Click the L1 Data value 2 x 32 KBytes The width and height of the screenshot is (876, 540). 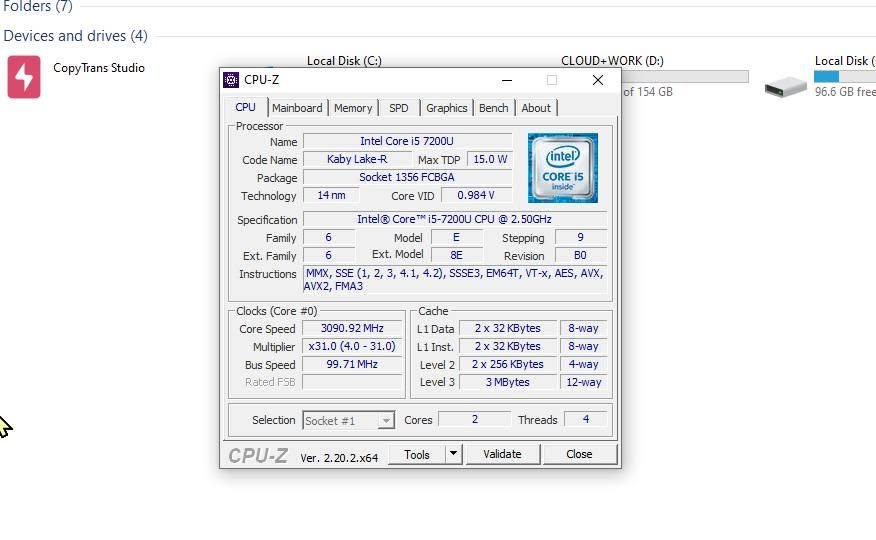coord(507,328)
